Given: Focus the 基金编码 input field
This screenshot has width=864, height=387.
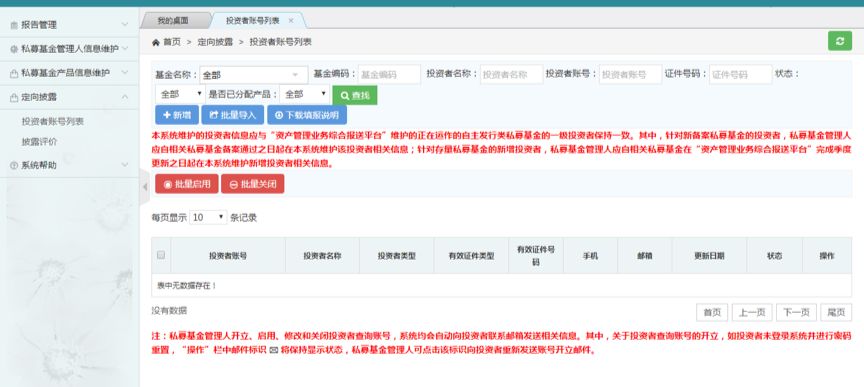Looking at the screenshot, I should [x=389, y=74].
